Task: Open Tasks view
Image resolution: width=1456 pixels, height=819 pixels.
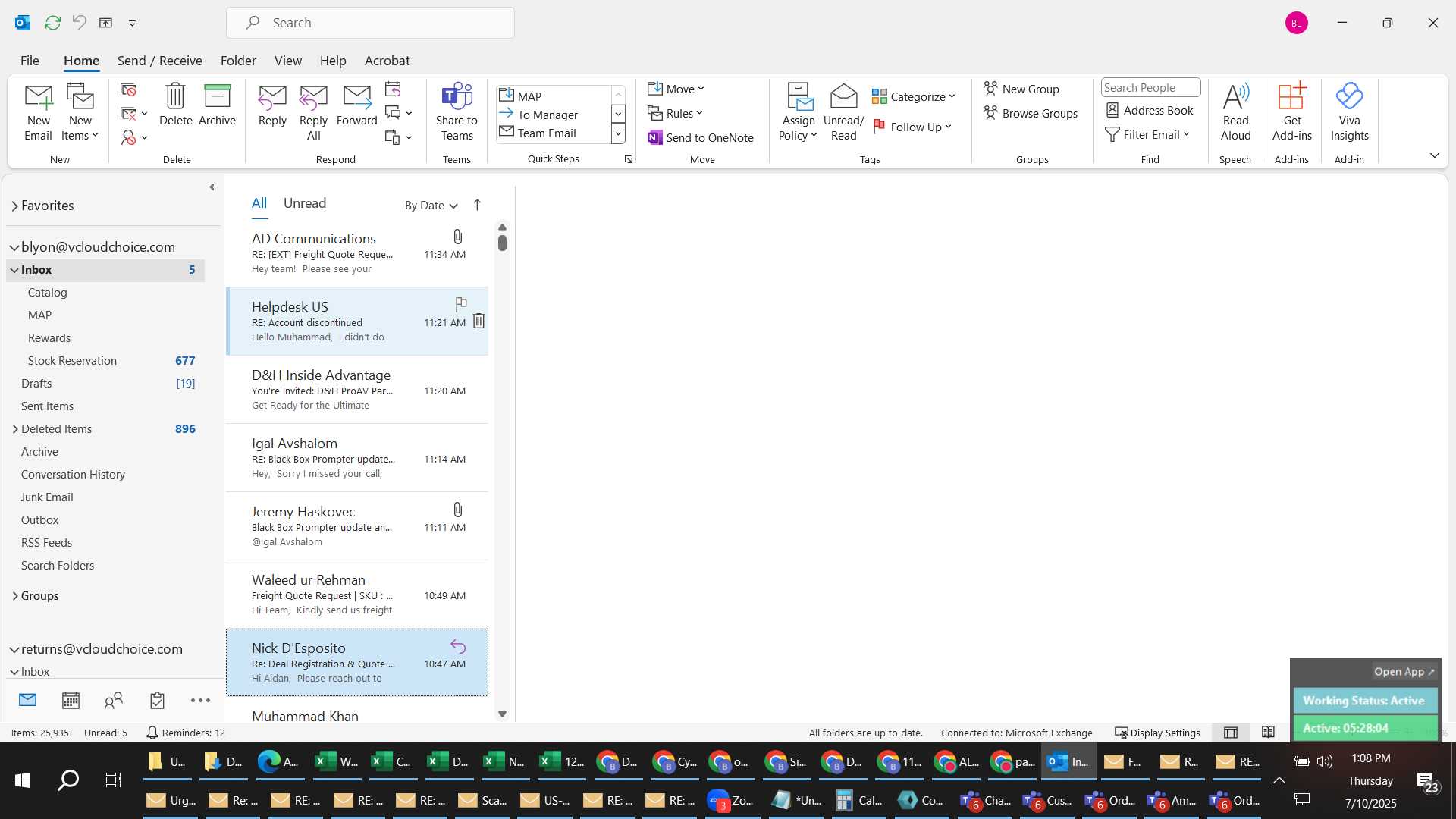Action: (157, 700)
